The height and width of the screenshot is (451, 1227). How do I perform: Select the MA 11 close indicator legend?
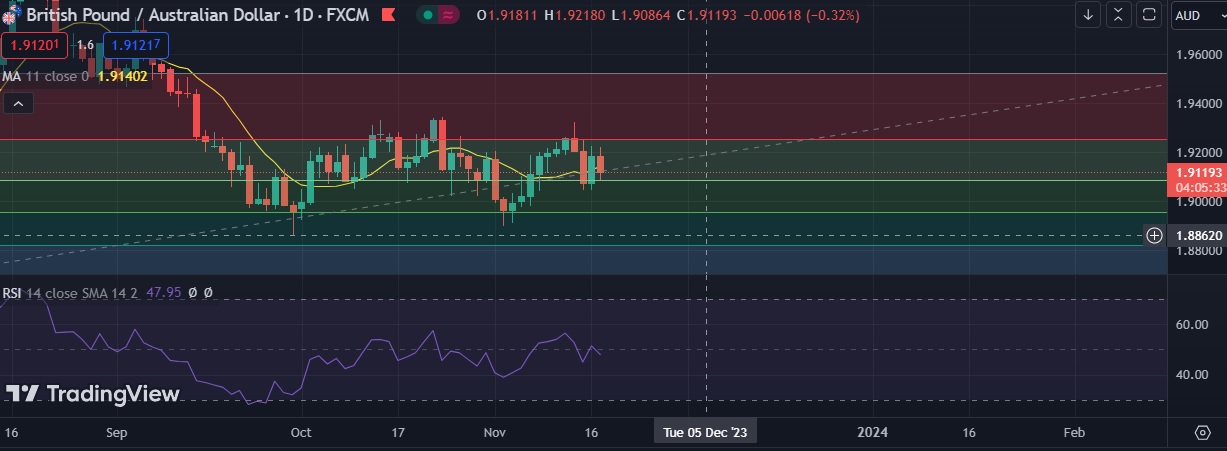point(46,76)
